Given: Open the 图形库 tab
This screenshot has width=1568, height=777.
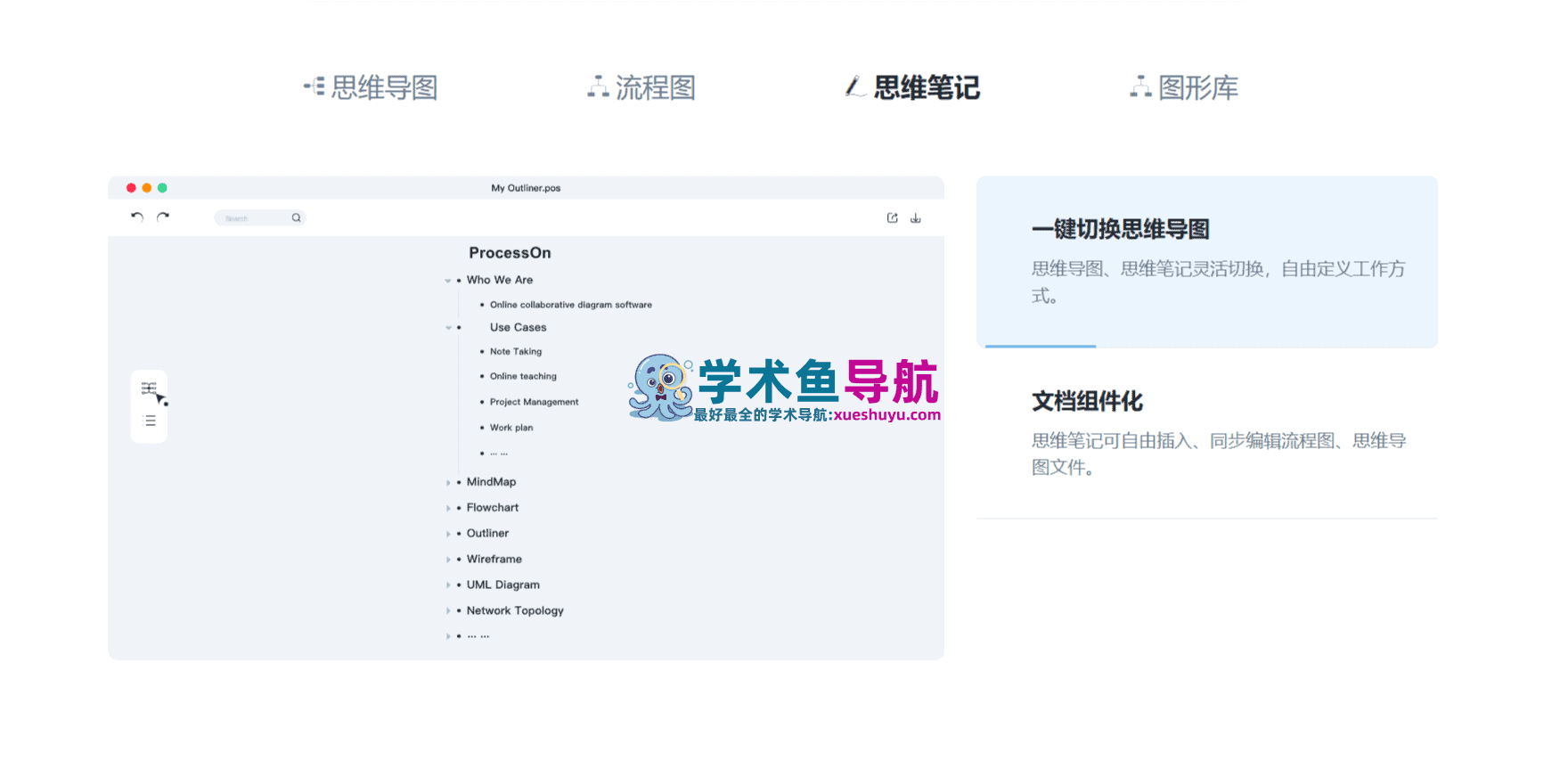Looking at the screenshot, I should tap(1184, 87).
